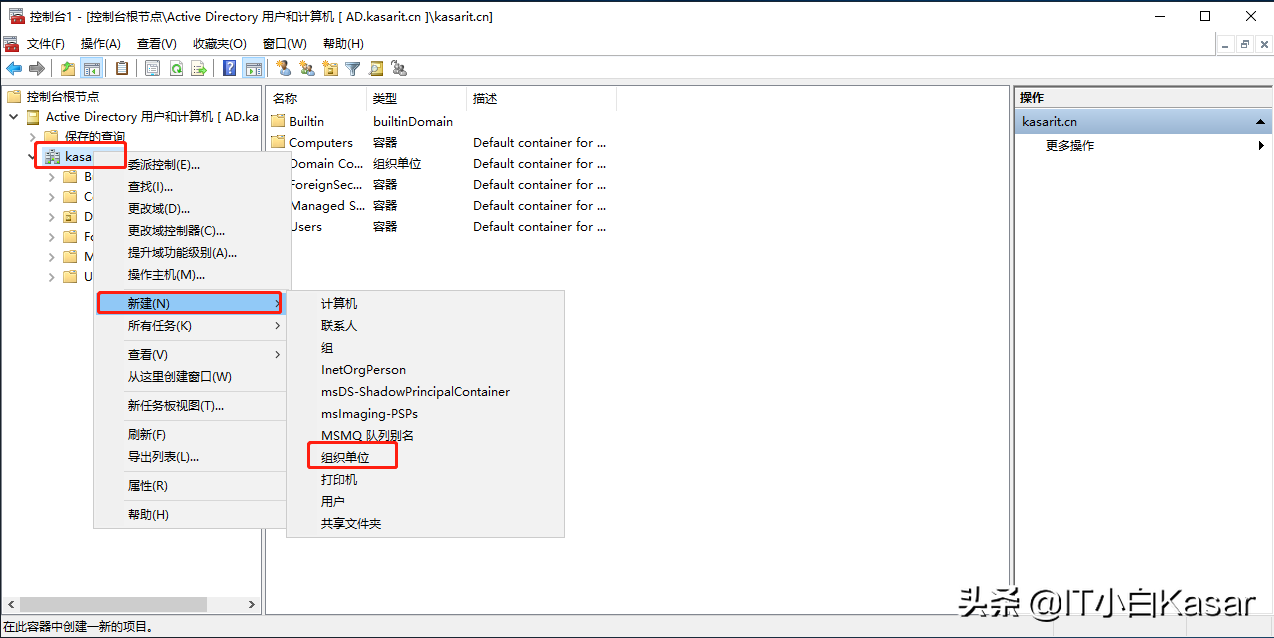
Task: Click the Up one level folder icon
Action: point(68,68)
